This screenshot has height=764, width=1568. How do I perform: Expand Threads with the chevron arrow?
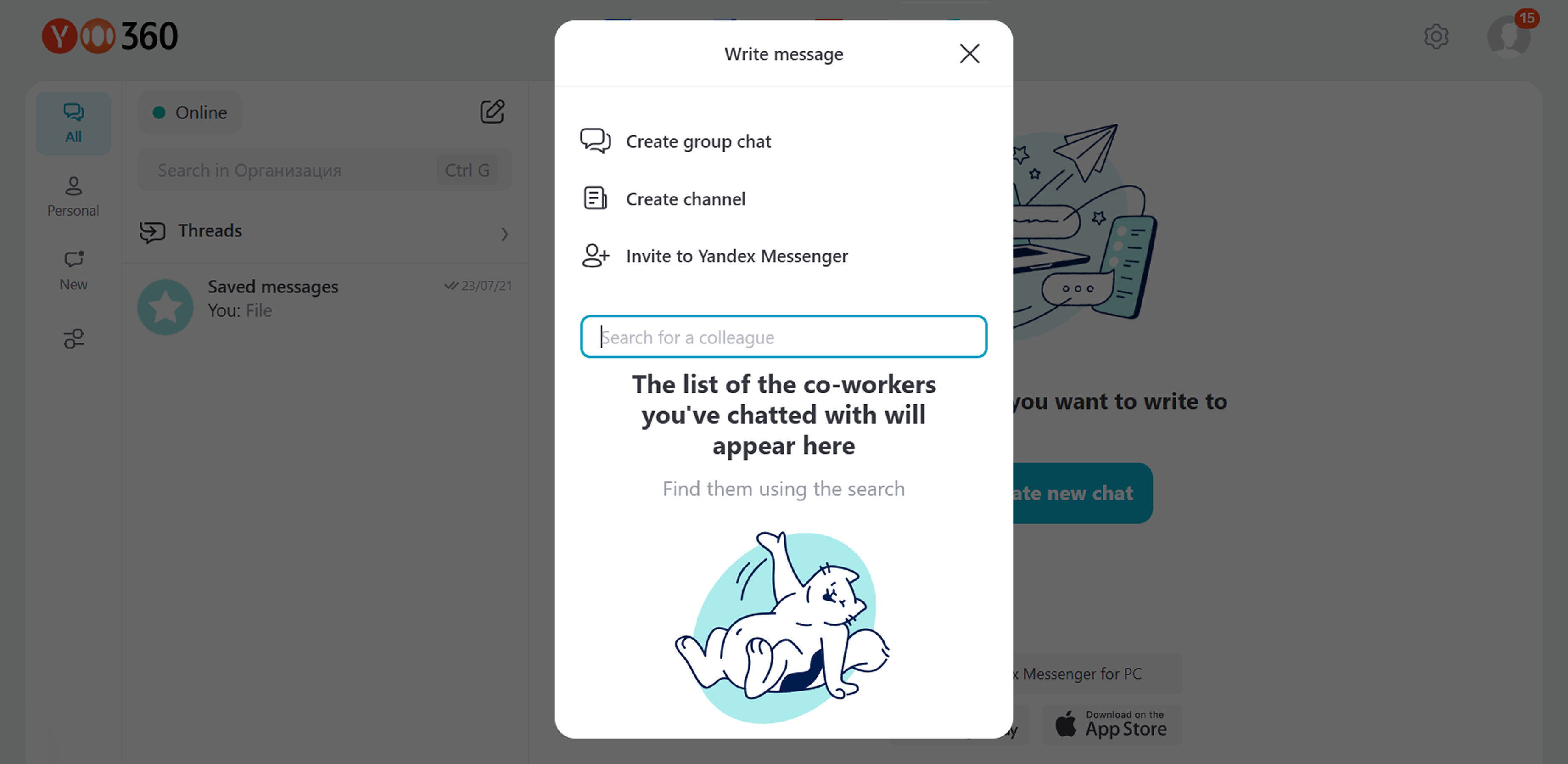click(x=504, y=234)
